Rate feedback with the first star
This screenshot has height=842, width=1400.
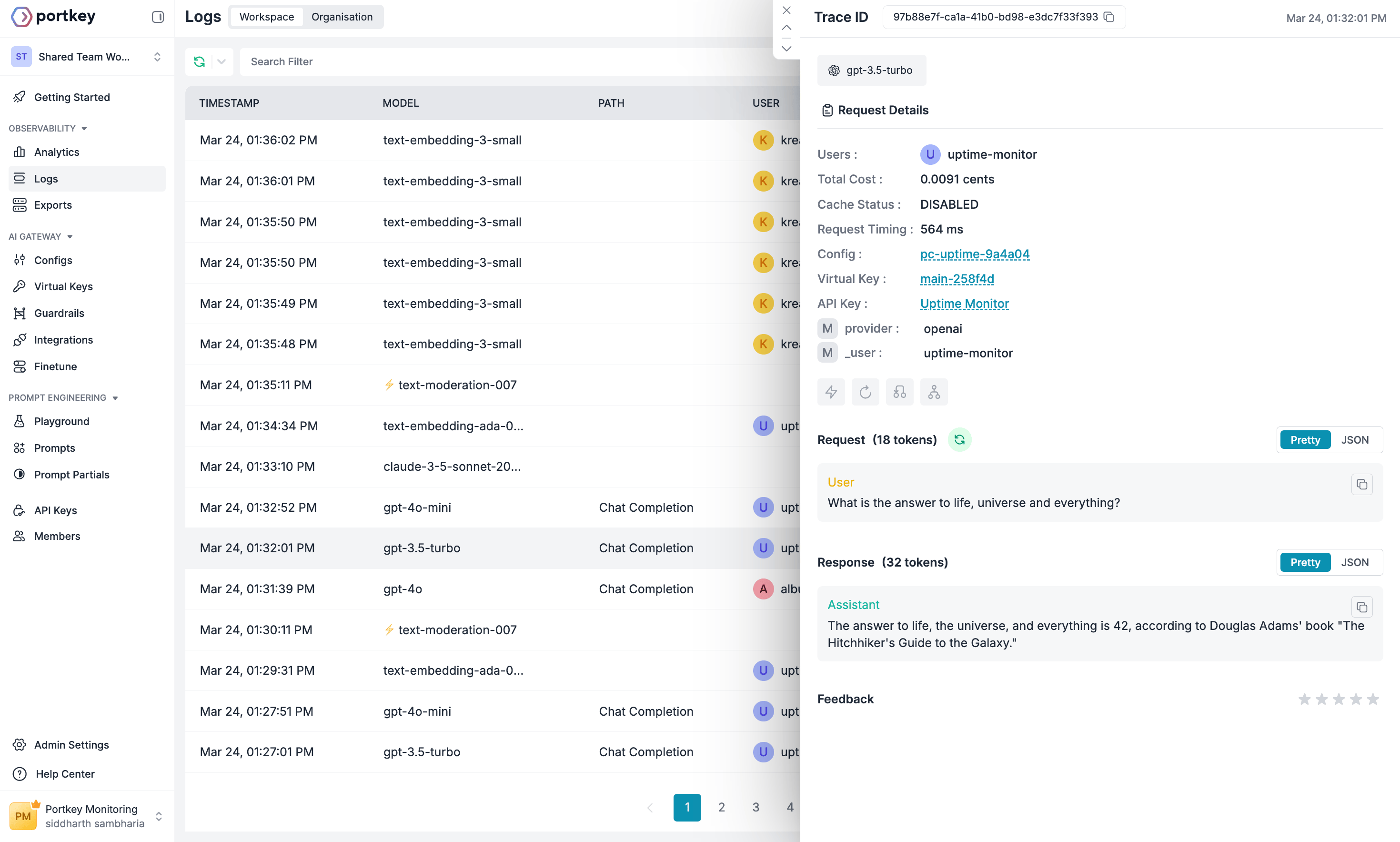1304,699
